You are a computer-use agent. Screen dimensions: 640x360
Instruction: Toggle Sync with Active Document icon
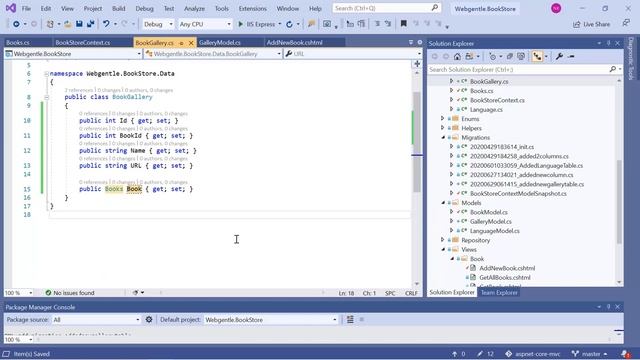538,57
